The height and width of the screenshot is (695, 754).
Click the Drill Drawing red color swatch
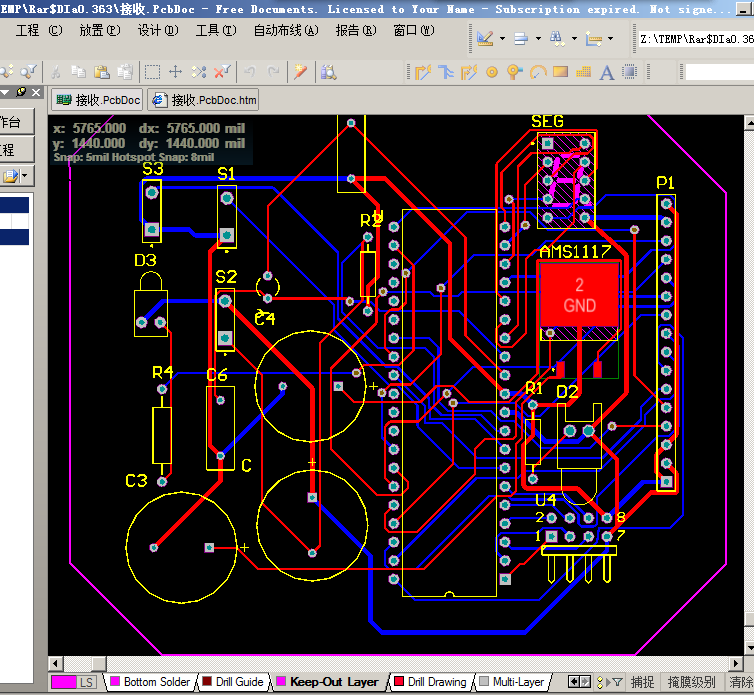tap(399, 681)
